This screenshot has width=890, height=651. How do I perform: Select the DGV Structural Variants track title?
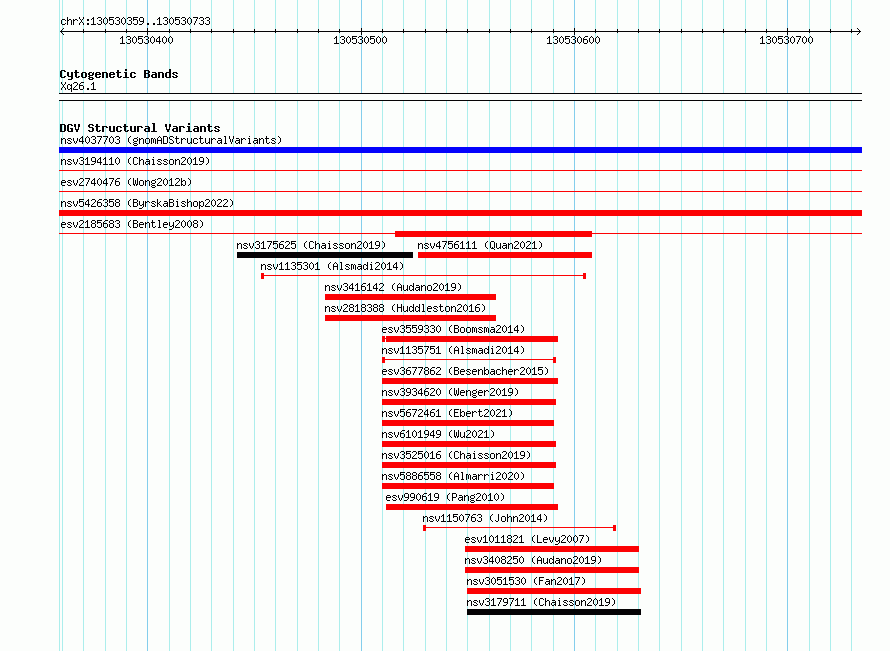pyautogui.click(x=140, y=128)
